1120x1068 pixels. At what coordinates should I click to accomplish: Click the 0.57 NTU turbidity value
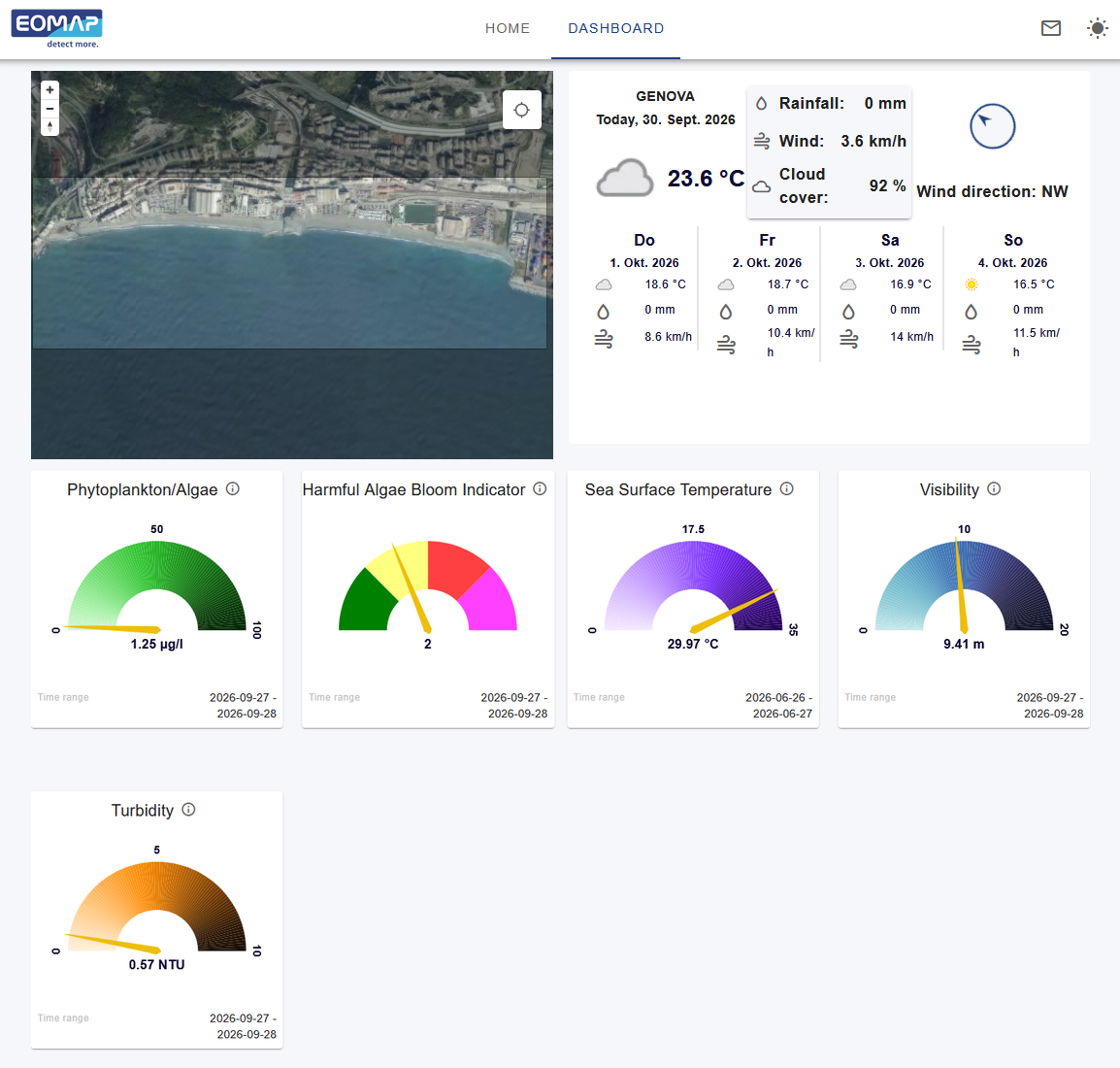click(x=156, y=965)
